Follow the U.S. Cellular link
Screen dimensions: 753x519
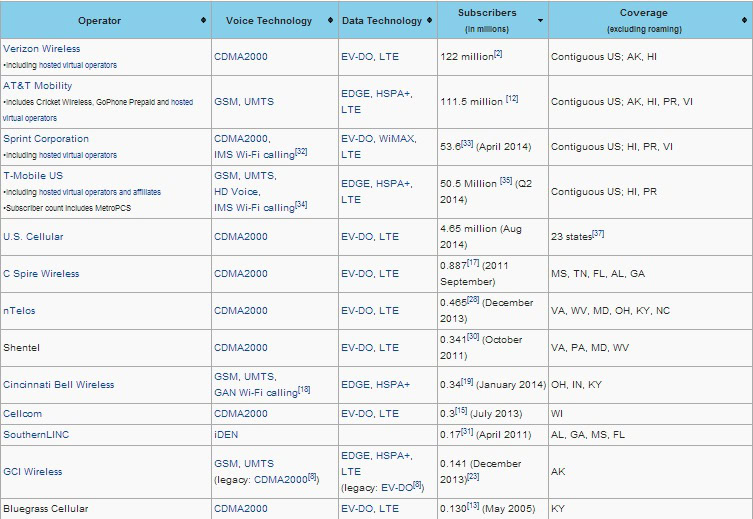pyautogui.click(x=32, y=237)
